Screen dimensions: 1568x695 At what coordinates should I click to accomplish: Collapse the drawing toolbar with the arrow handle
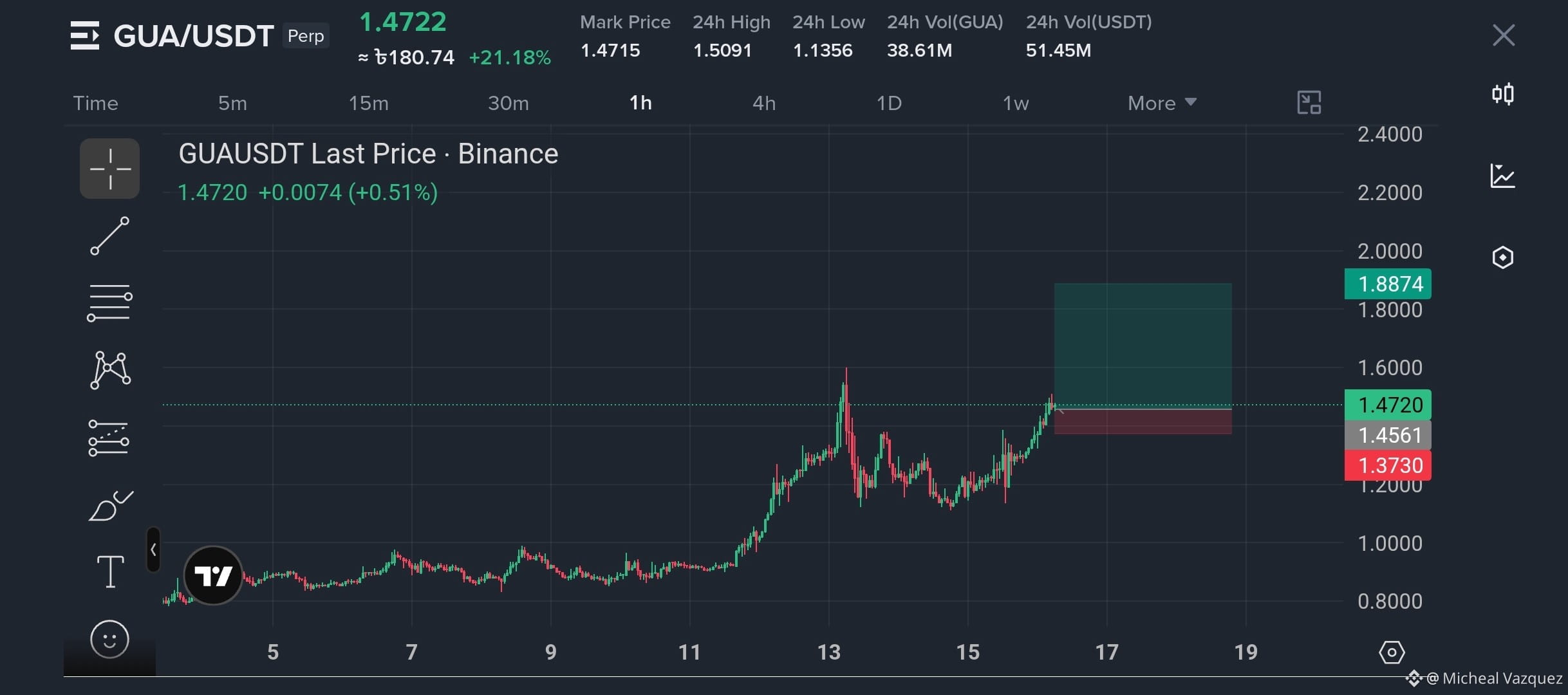tap(153, 550)
